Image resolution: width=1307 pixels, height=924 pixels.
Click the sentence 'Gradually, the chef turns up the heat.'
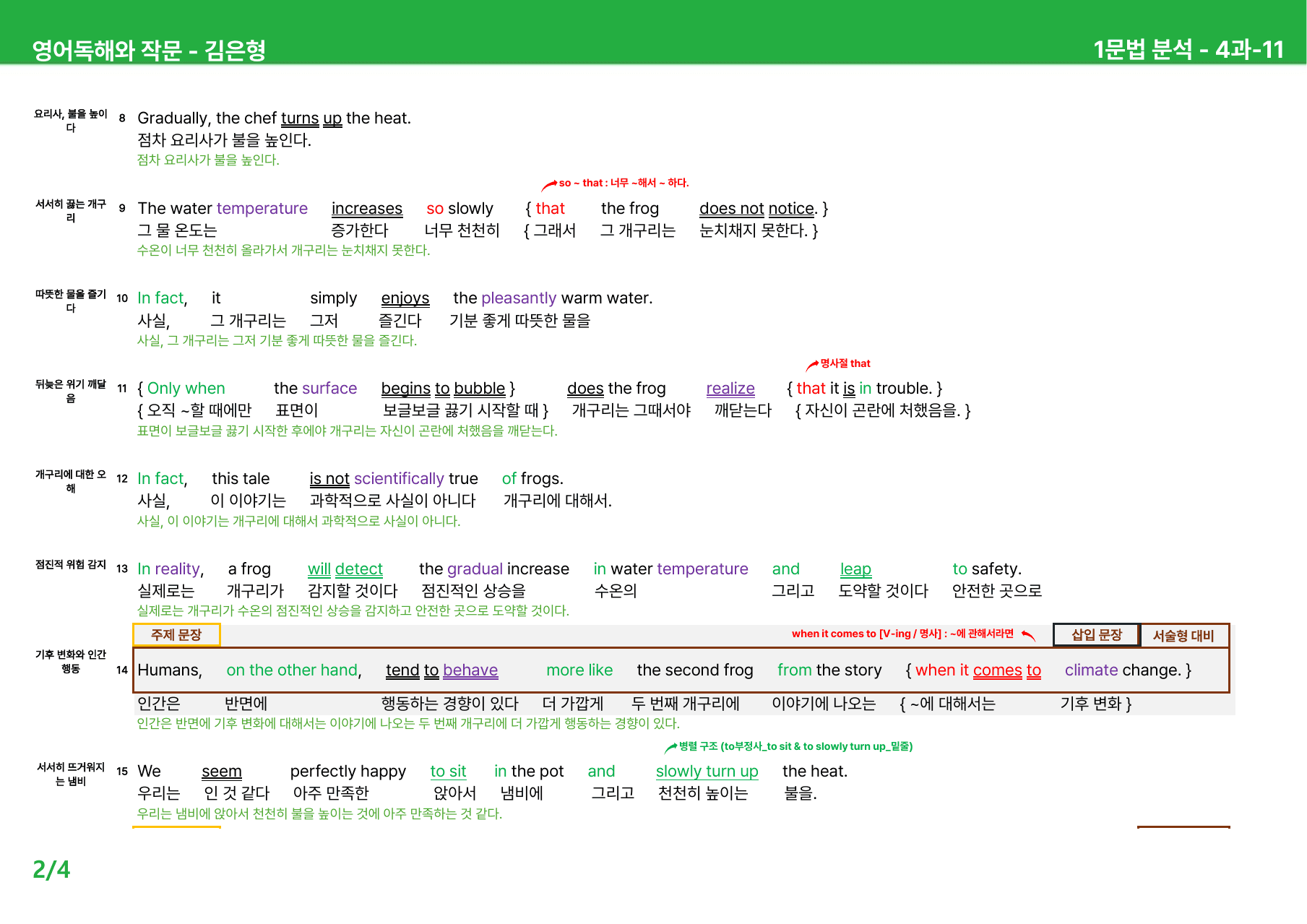point(274,118)
